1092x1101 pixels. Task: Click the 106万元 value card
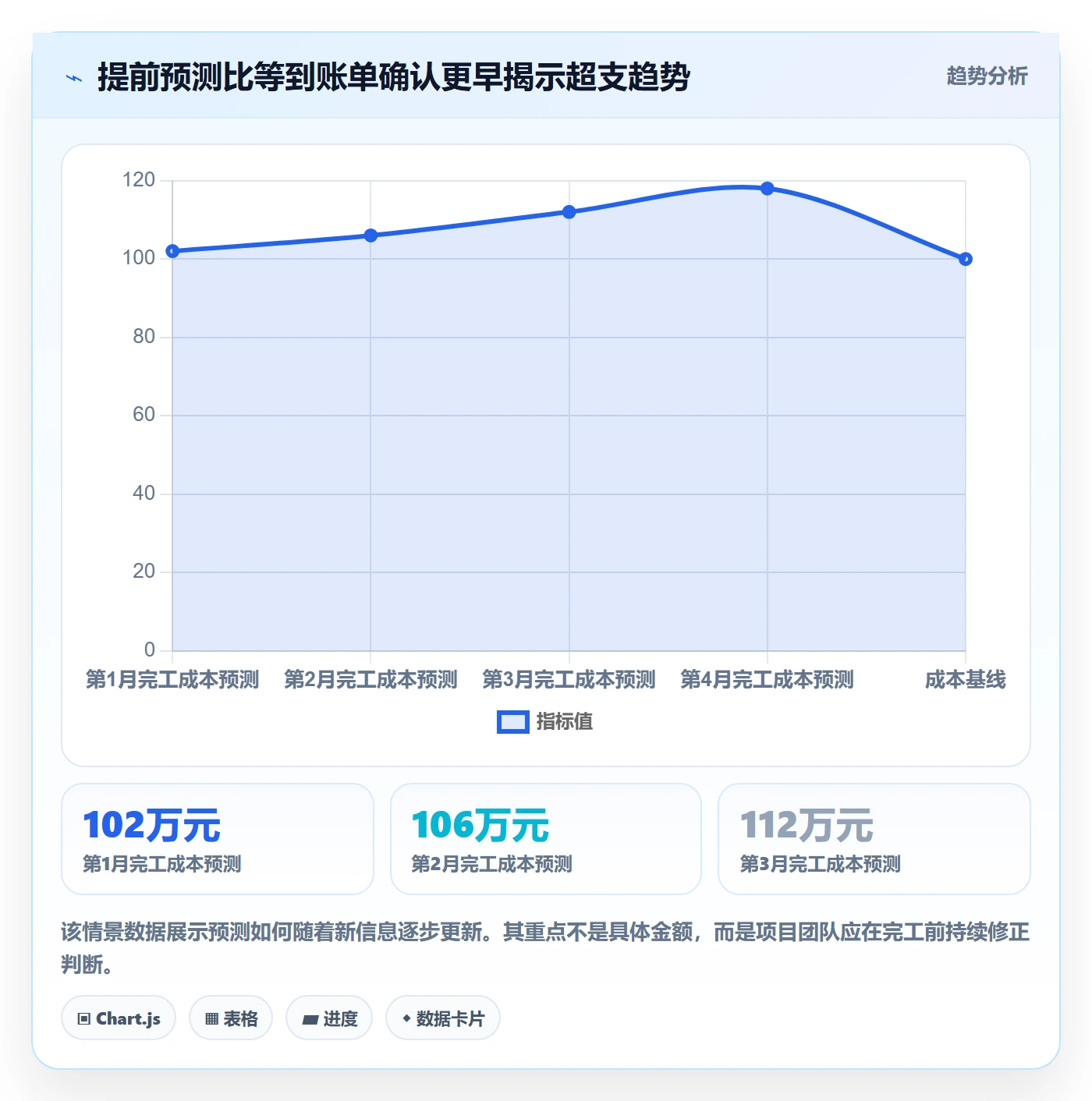point(546,839)
